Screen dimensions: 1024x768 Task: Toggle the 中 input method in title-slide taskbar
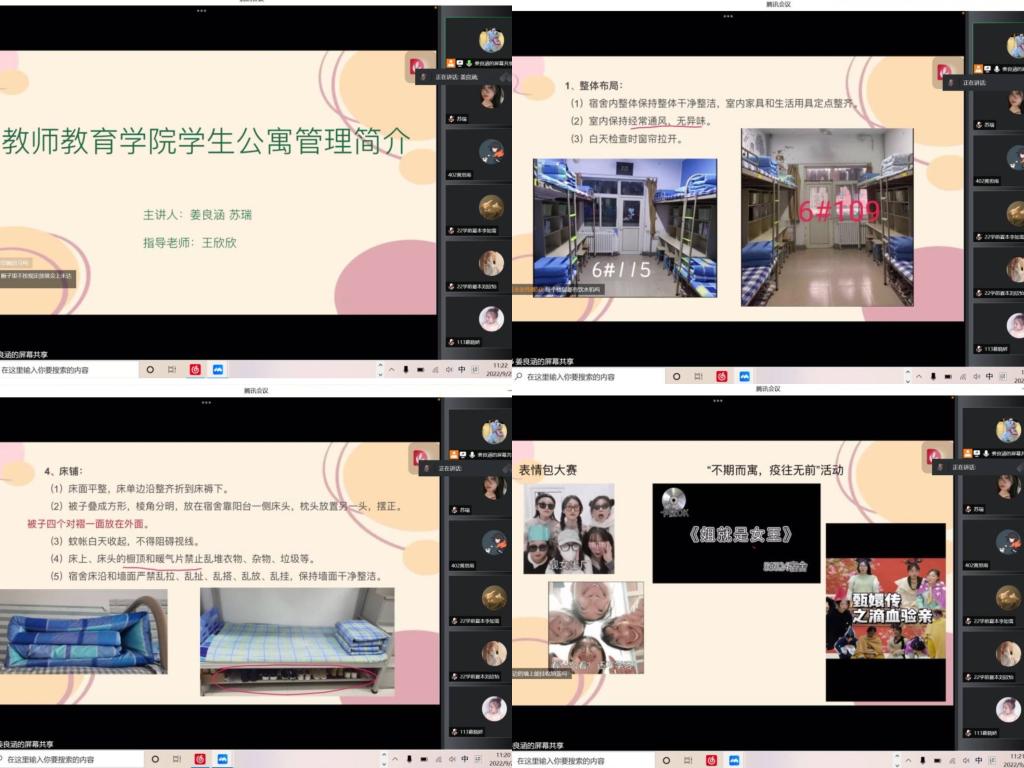coord(462,369)
